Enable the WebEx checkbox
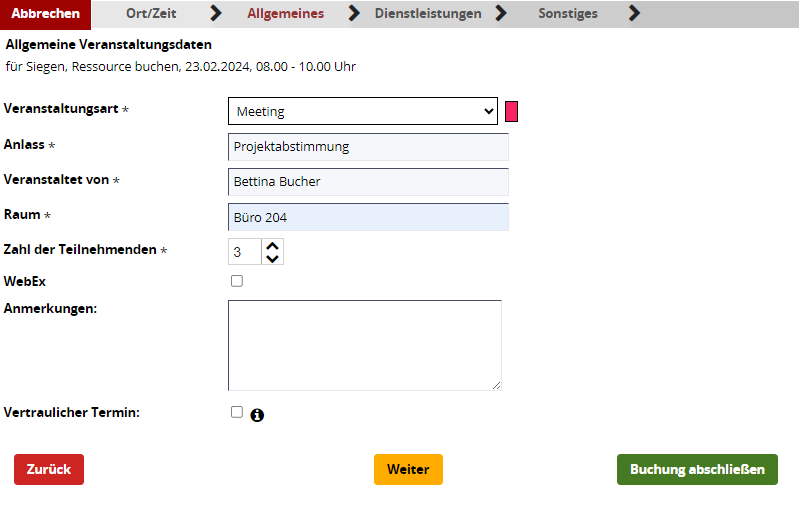Image resolution: width=799 pixels, height=505 pixels. (x=237, y=281)
